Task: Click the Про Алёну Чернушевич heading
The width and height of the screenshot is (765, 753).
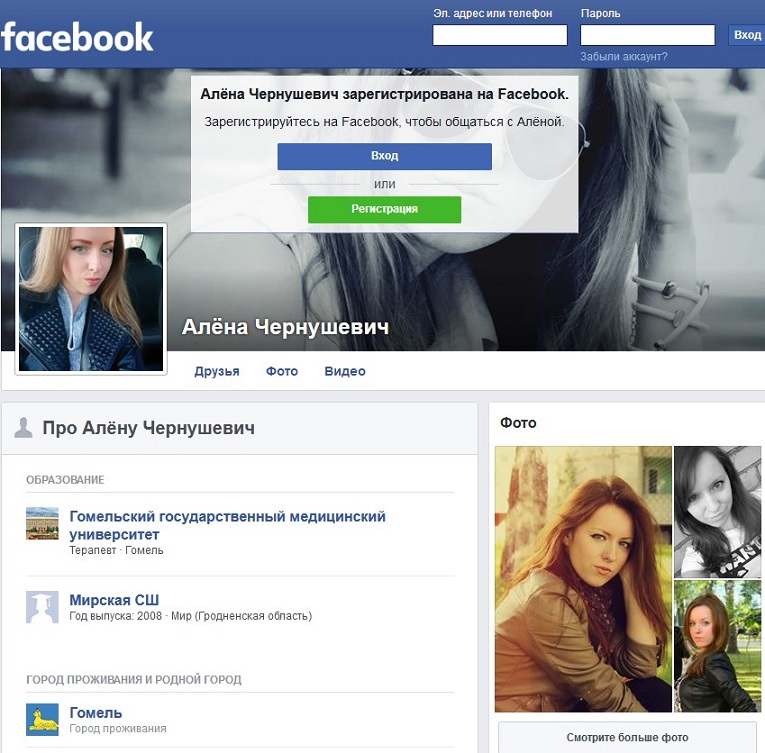Action: 148,428
